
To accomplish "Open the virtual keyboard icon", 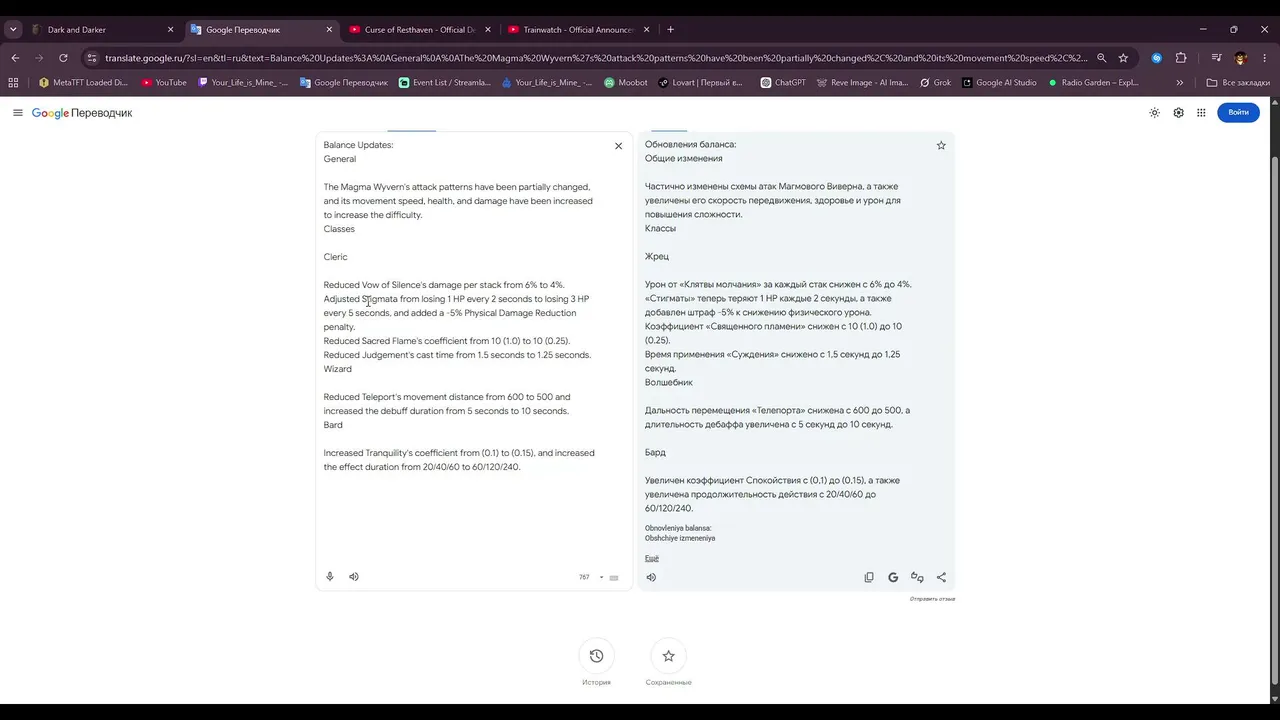I will (614, 578).
